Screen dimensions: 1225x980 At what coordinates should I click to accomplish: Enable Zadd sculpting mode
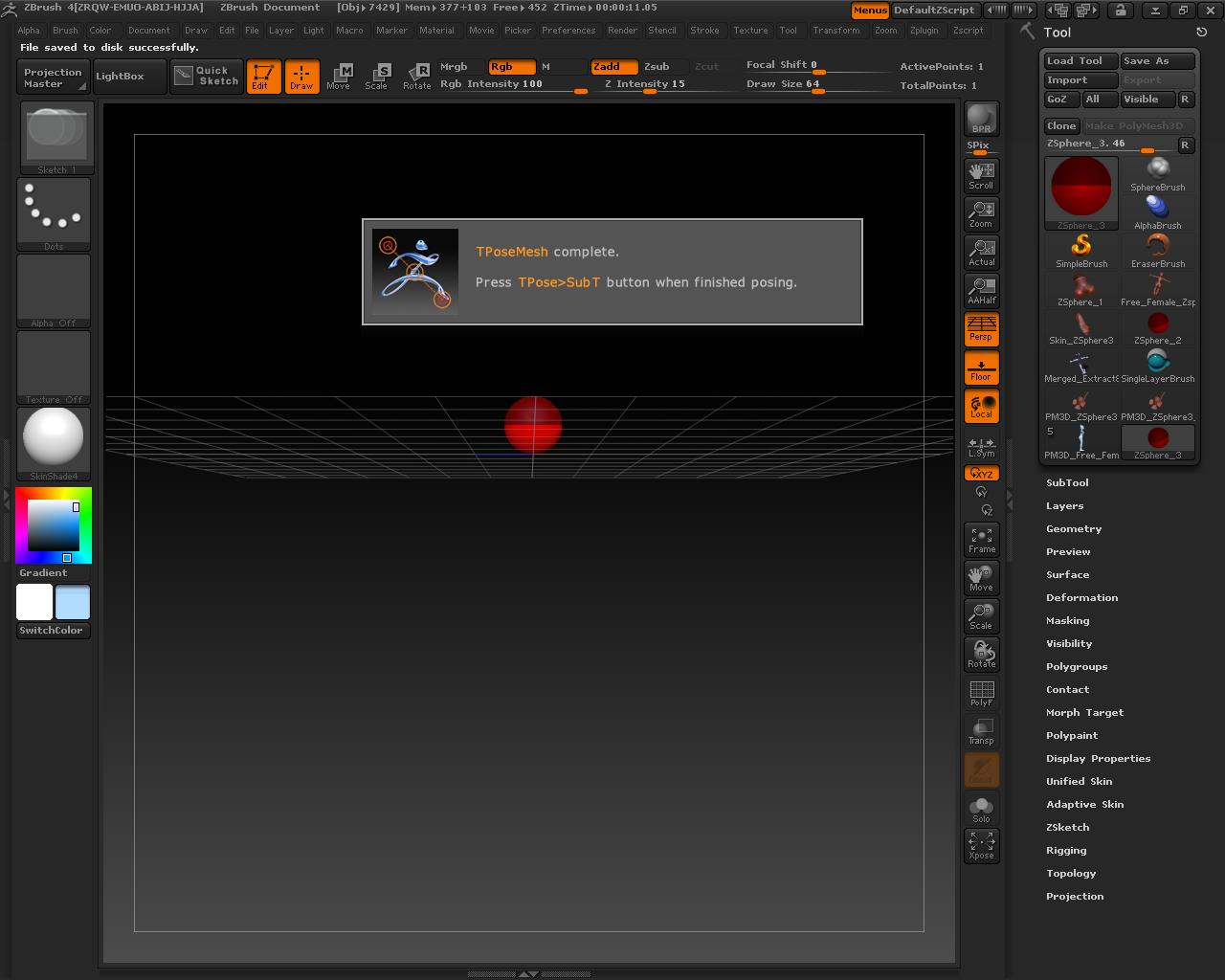coord(612,67)
